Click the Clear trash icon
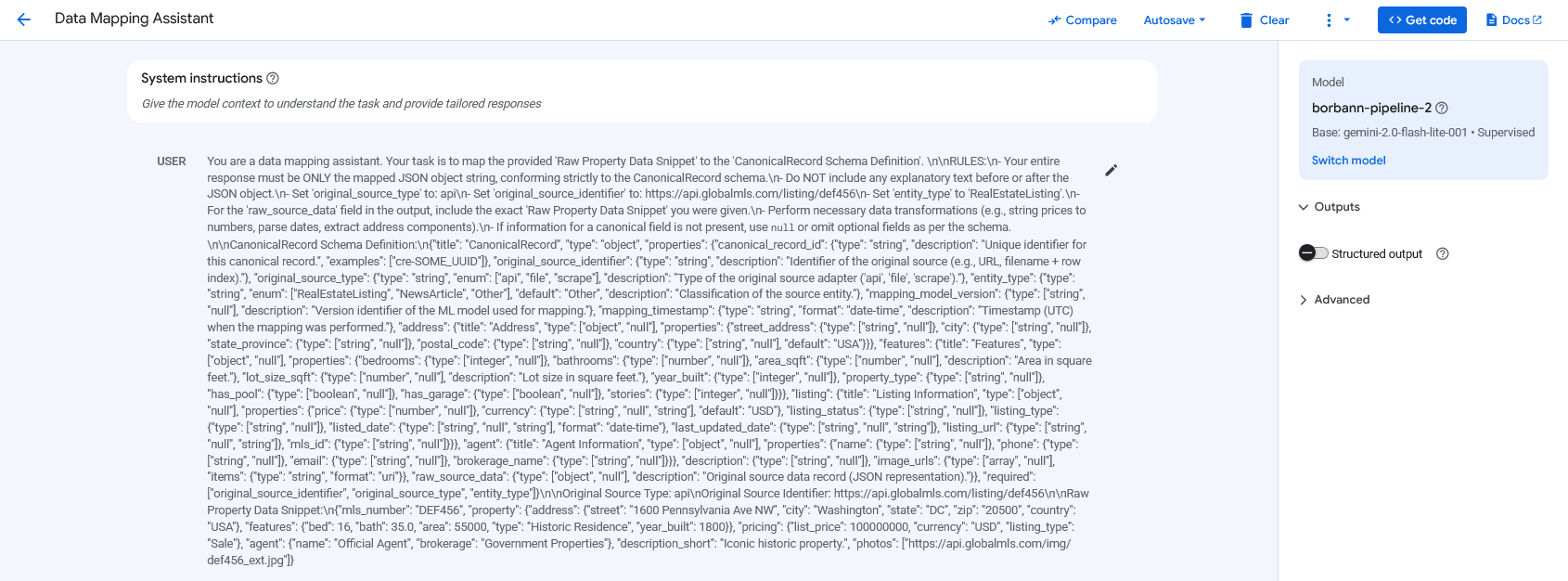This screenshot has width=1568, height=581. 1246,20
